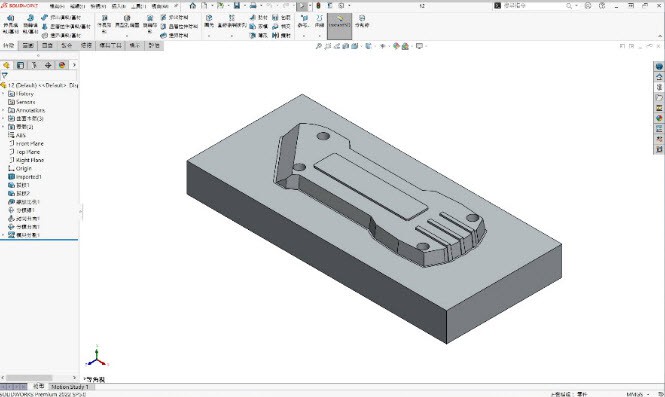The height and width of the screenshot is (397, 665).
Task: Switch to the ConfigurationManager panel tab
Action: click(34, 65)
